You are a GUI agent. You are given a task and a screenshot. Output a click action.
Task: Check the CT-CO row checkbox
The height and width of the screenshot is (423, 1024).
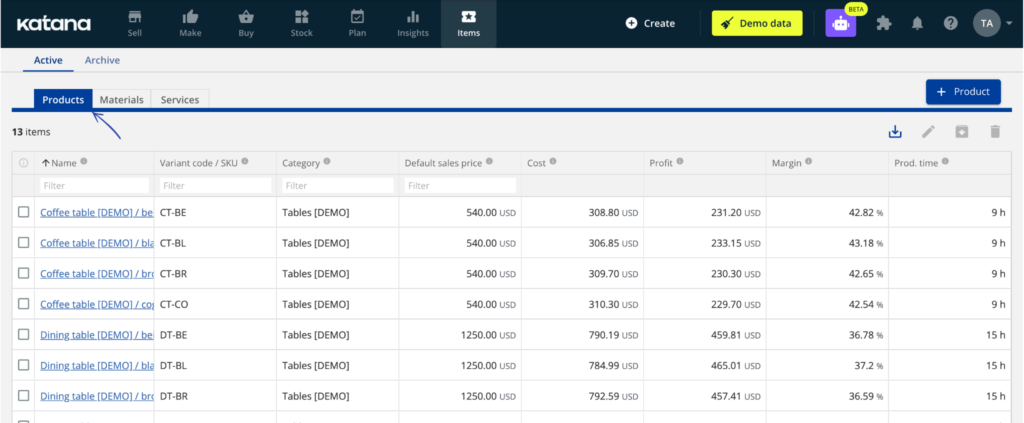[24, 304]
